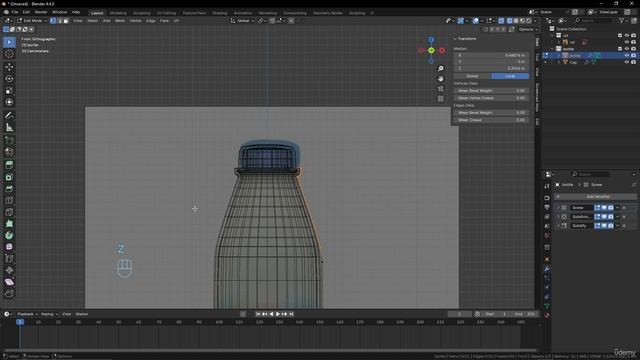
Task: Enable vertex select mode
Action: coord(53,20)
